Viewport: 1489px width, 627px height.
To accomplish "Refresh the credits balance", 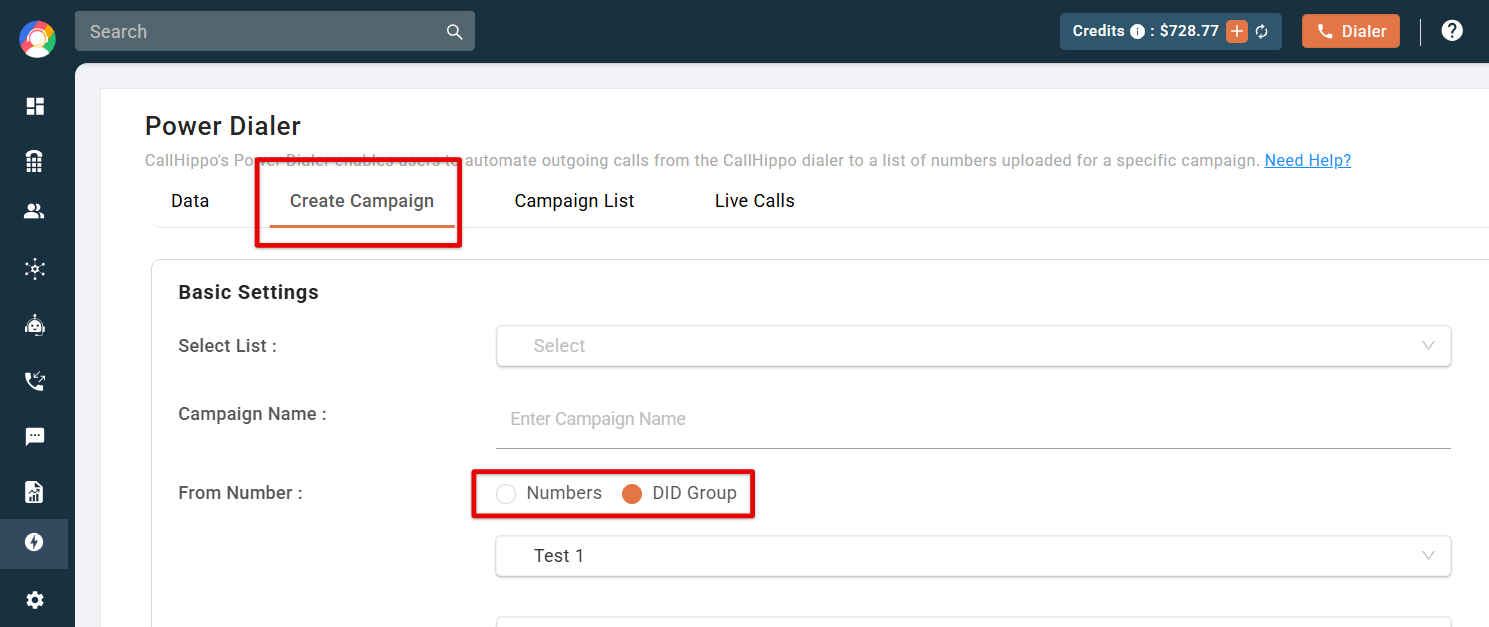I will (1262, 32).
